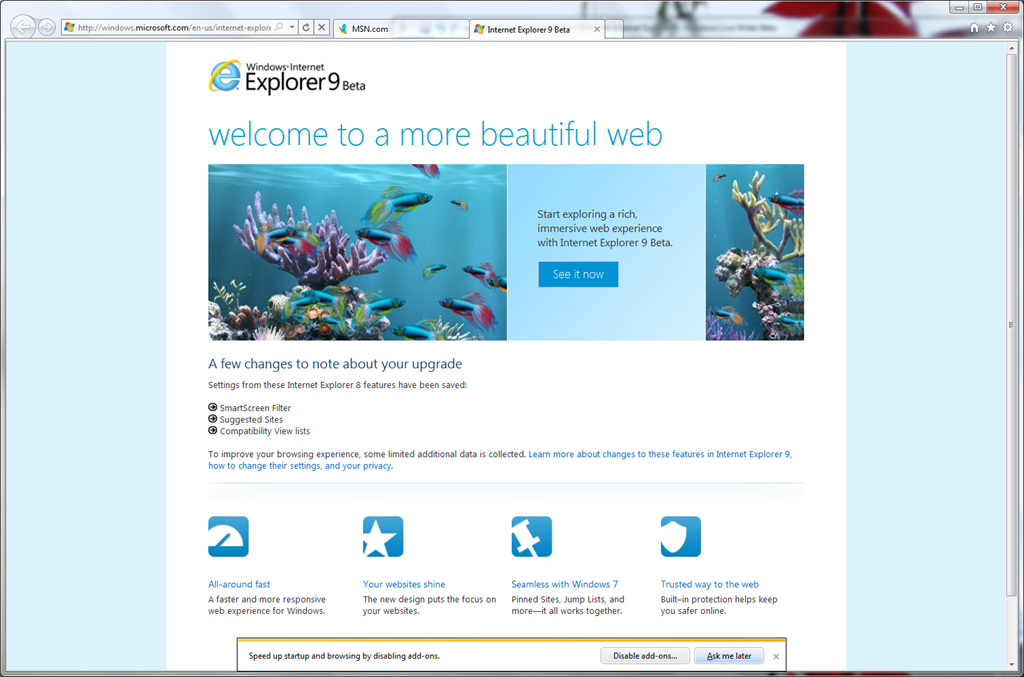Click the text Settings from these Internet Explorer 8 features
The image size is (1024, 677).
[x=338, y=385]
